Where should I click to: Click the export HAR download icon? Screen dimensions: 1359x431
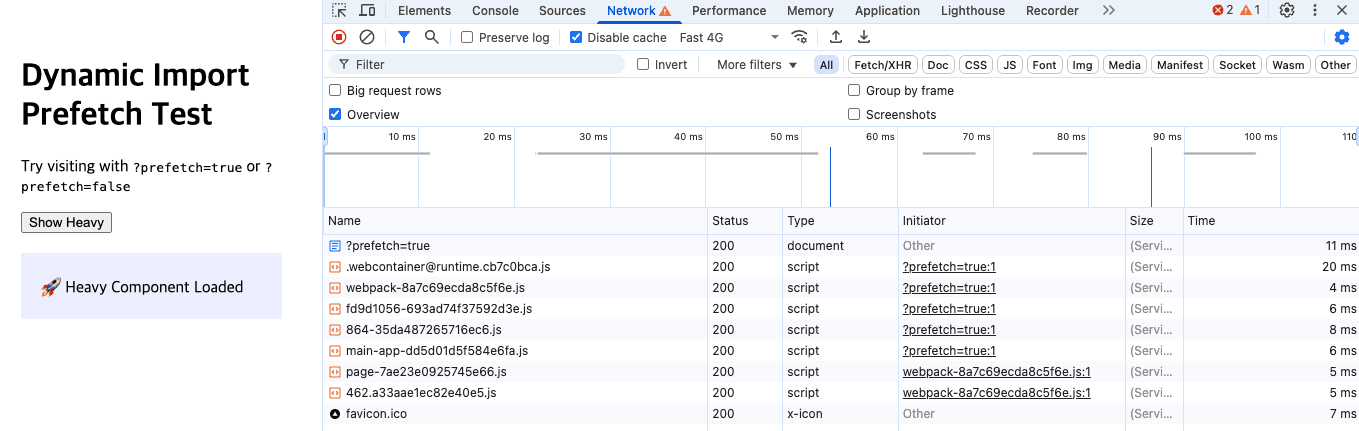click(864, 37)
